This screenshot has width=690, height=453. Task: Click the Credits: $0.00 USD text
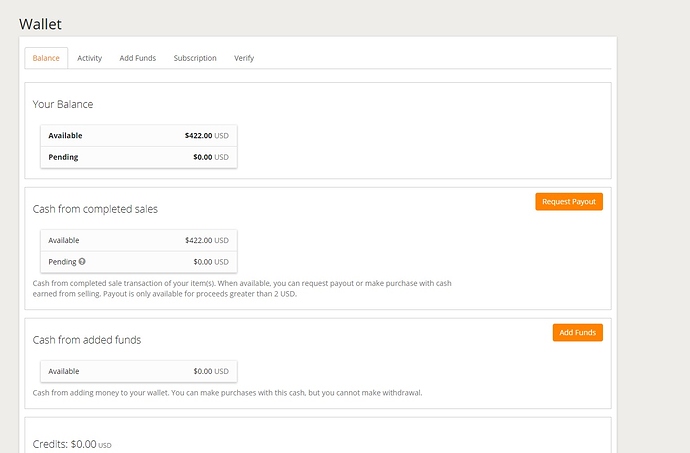[x=72, y=444]
